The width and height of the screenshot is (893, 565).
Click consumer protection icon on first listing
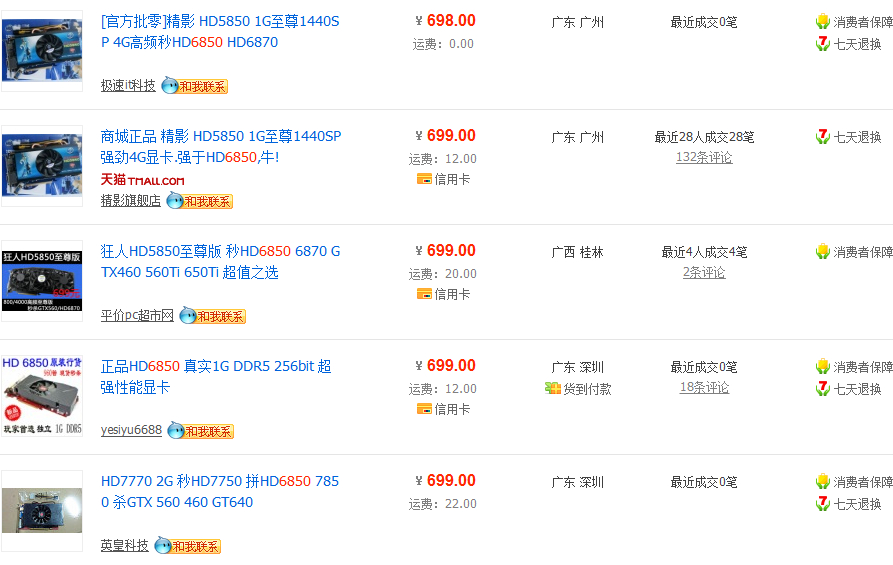(x=822, y=22)
